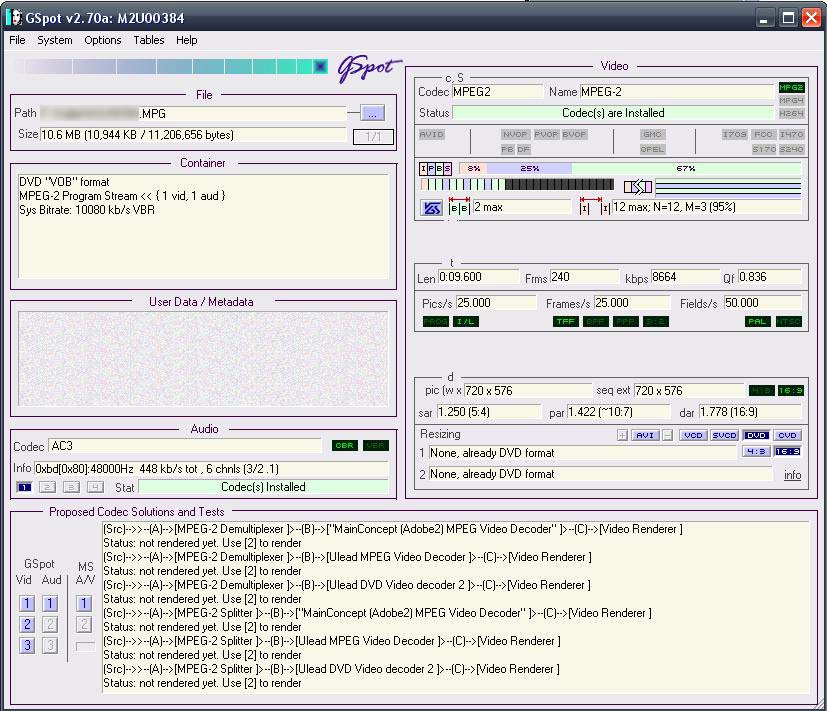Click the GMC indicator badge
The width and height of the screenshot is (827, 711).
[652, 134]
